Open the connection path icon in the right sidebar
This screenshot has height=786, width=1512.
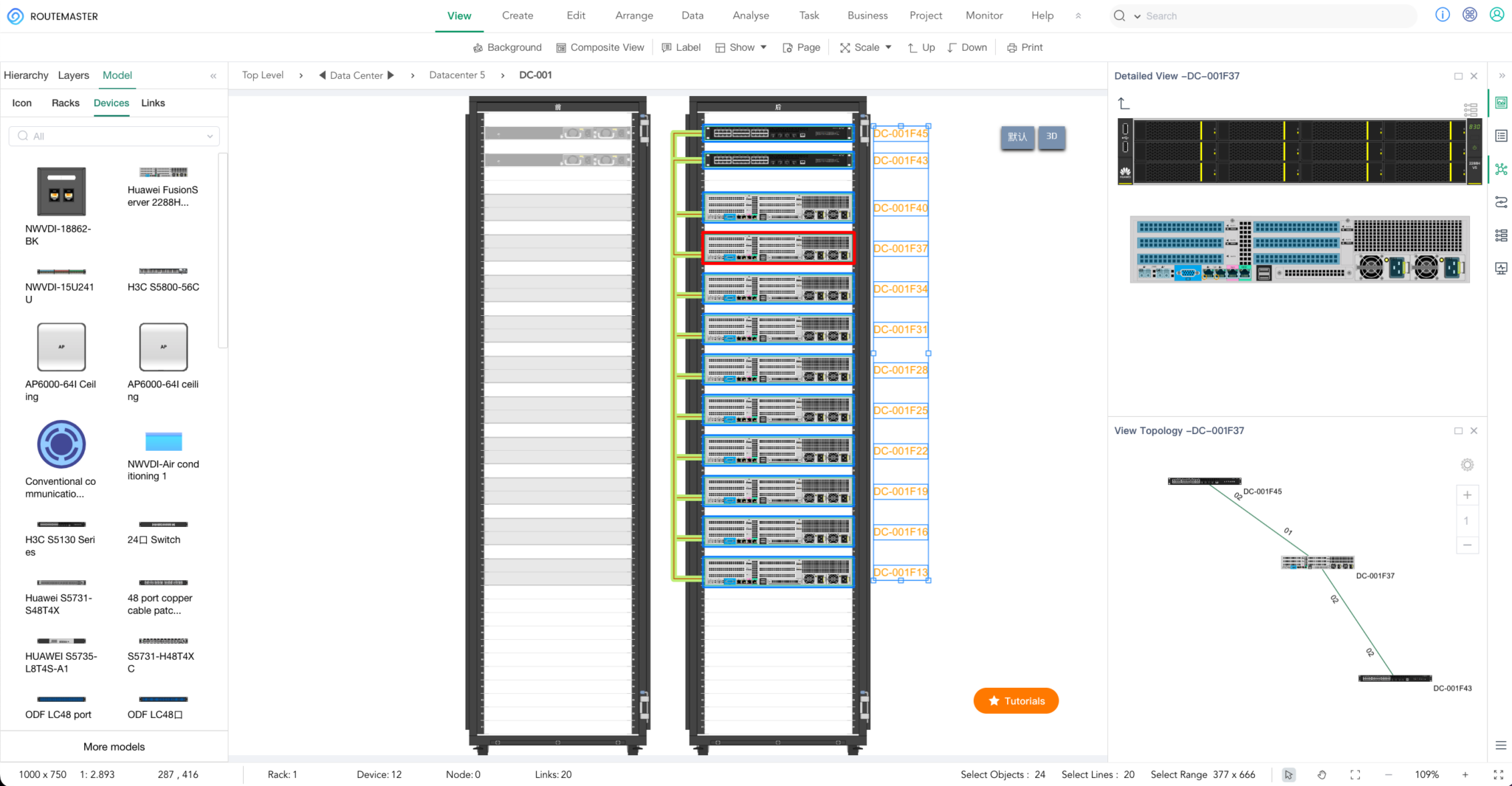[1501, 202]
